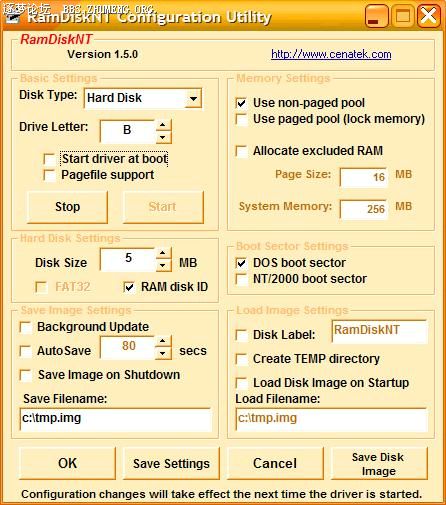Click the Save Settings button
Image resolution: width=446 pixels, height=505 pixels.
click(171, 463)
